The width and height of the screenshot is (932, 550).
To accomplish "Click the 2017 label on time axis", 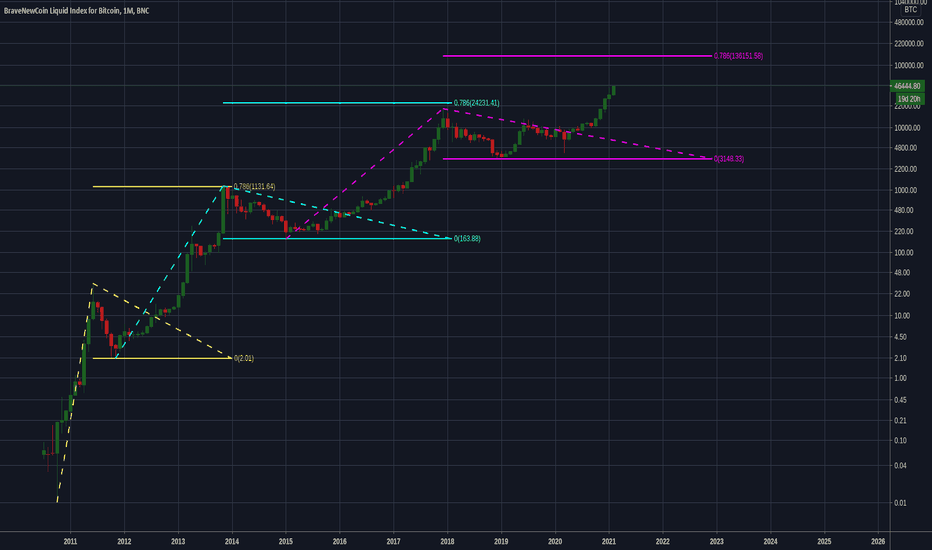I will 393,541.
